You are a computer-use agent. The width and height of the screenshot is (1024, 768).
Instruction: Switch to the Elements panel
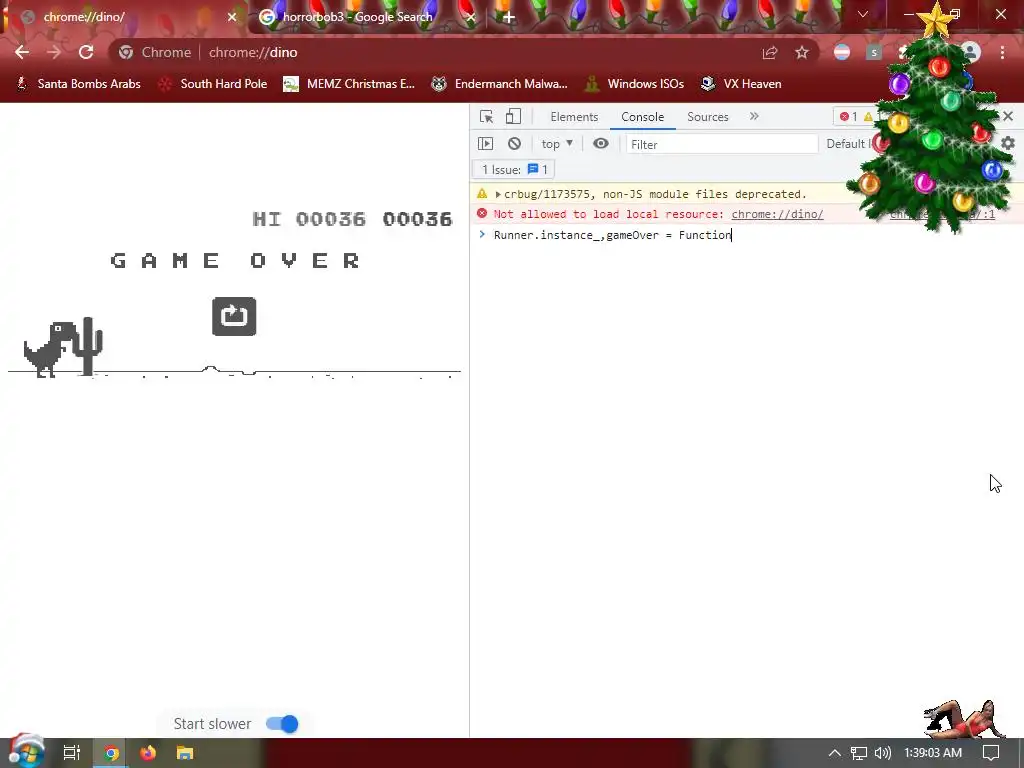tap(574, 117)
